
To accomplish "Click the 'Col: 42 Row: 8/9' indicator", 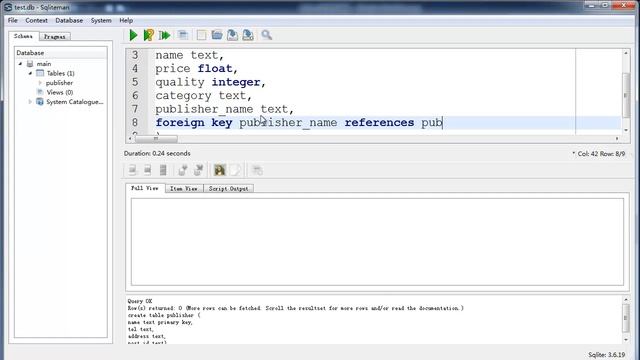I will click(601, 154).
